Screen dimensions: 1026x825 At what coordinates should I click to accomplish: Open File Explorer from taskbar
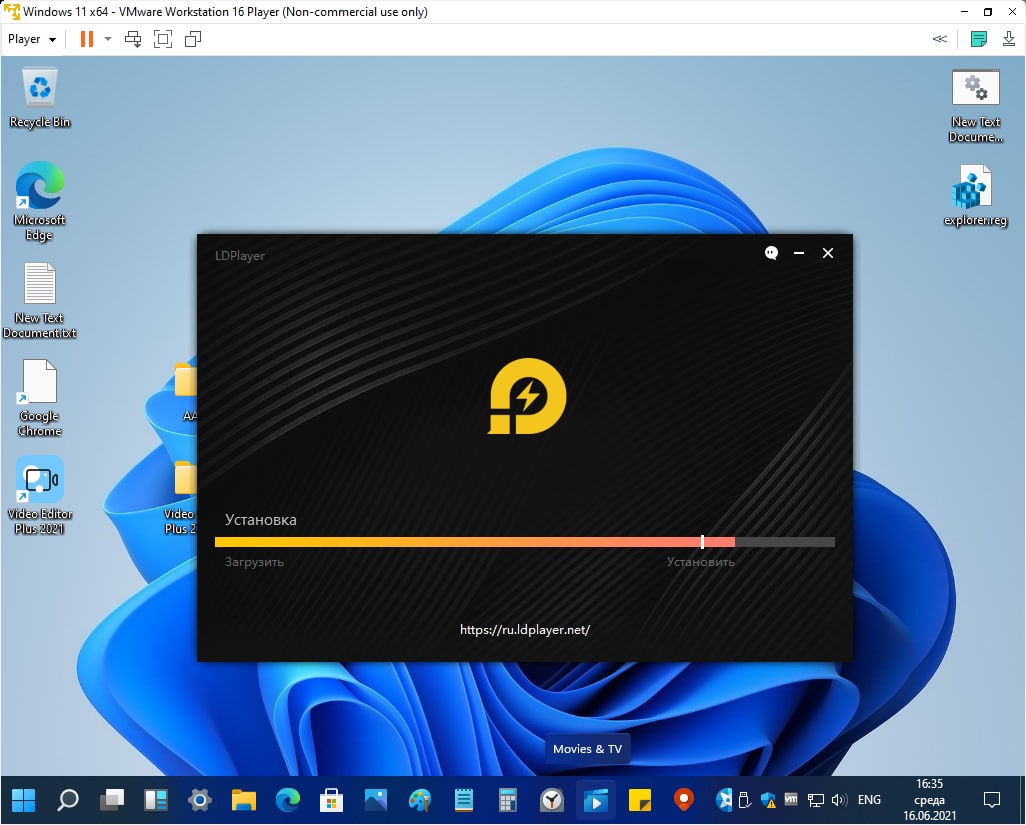[243, 799]
